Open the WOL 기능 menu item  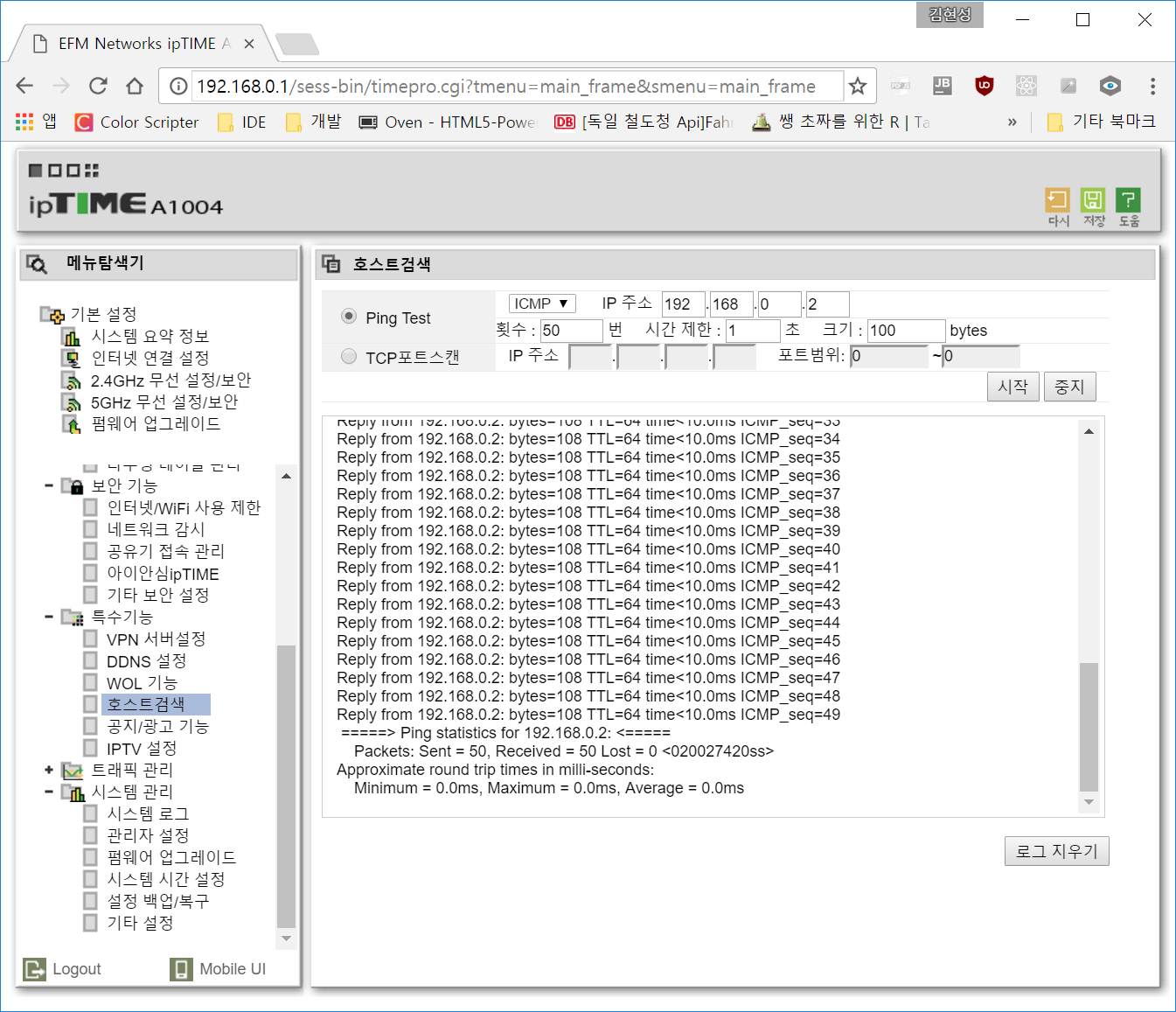coord(142,682)
